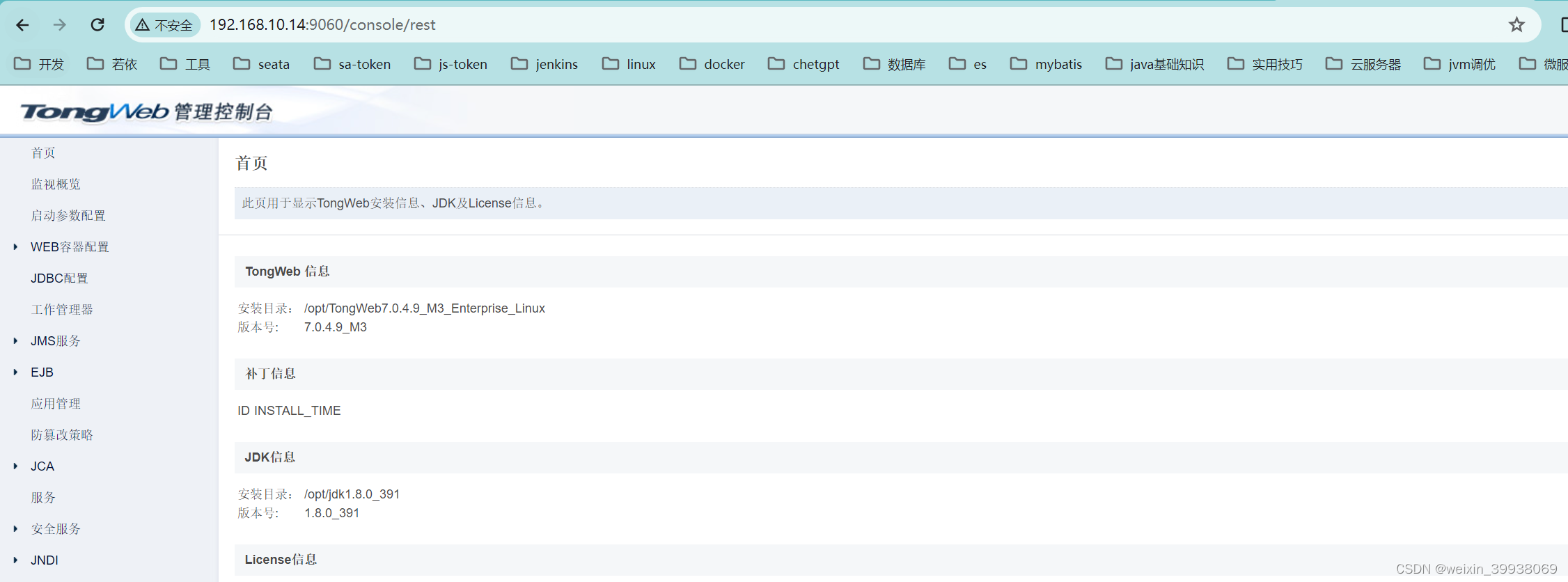Click the 首页 page heading

coord(252,163)
